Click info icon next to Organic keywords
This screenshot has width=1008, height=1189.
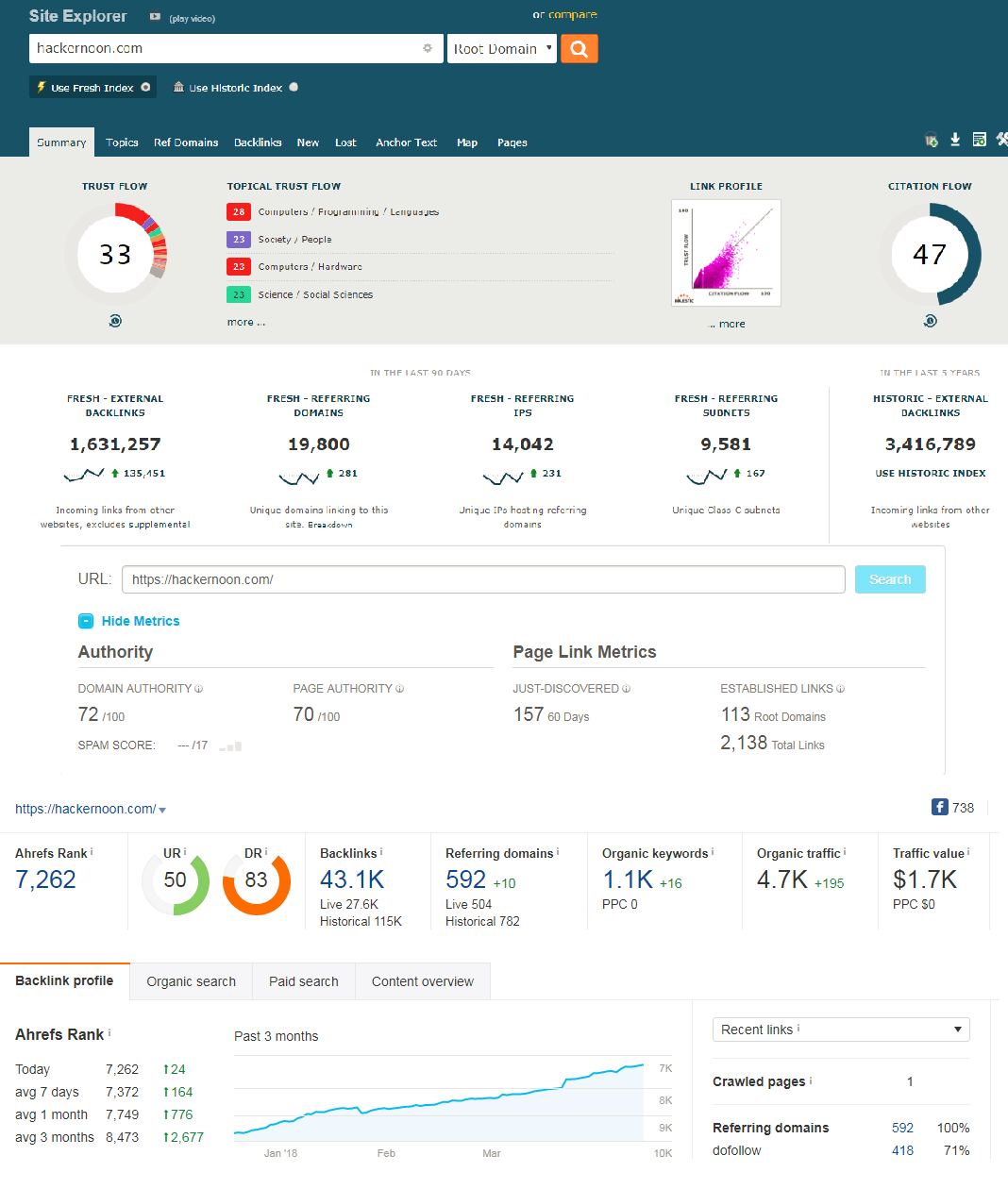point(714,851)
